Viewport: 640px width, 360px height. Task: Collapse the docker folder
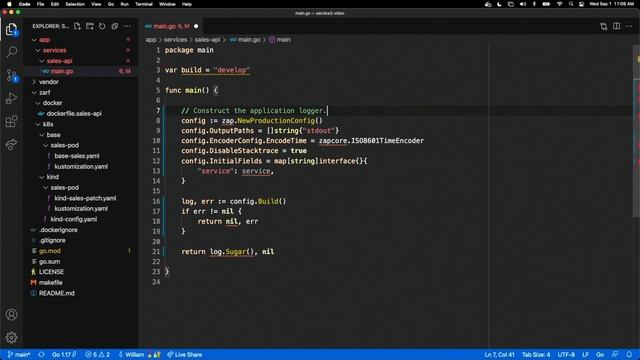(81, 103)
